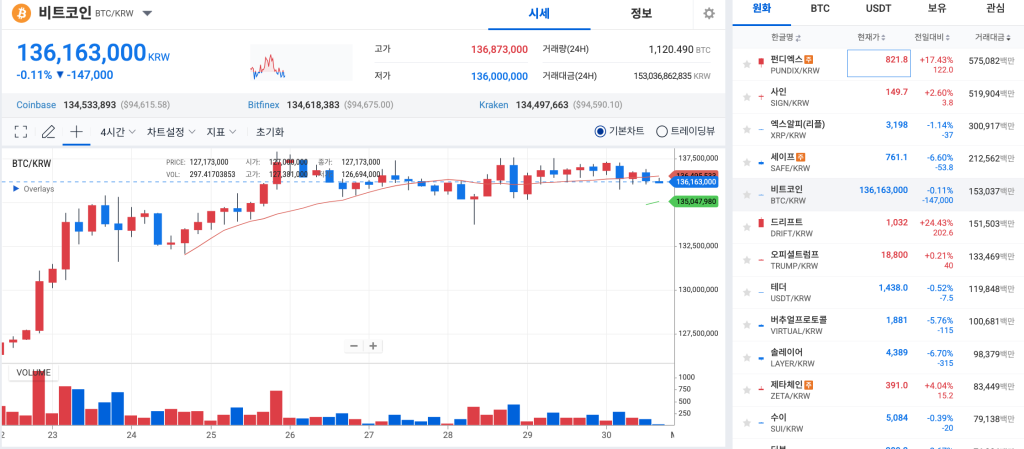Star ZETA/KRW as favorite
This screenshot has height=449, width=1024.
click(x=746, y=390)
